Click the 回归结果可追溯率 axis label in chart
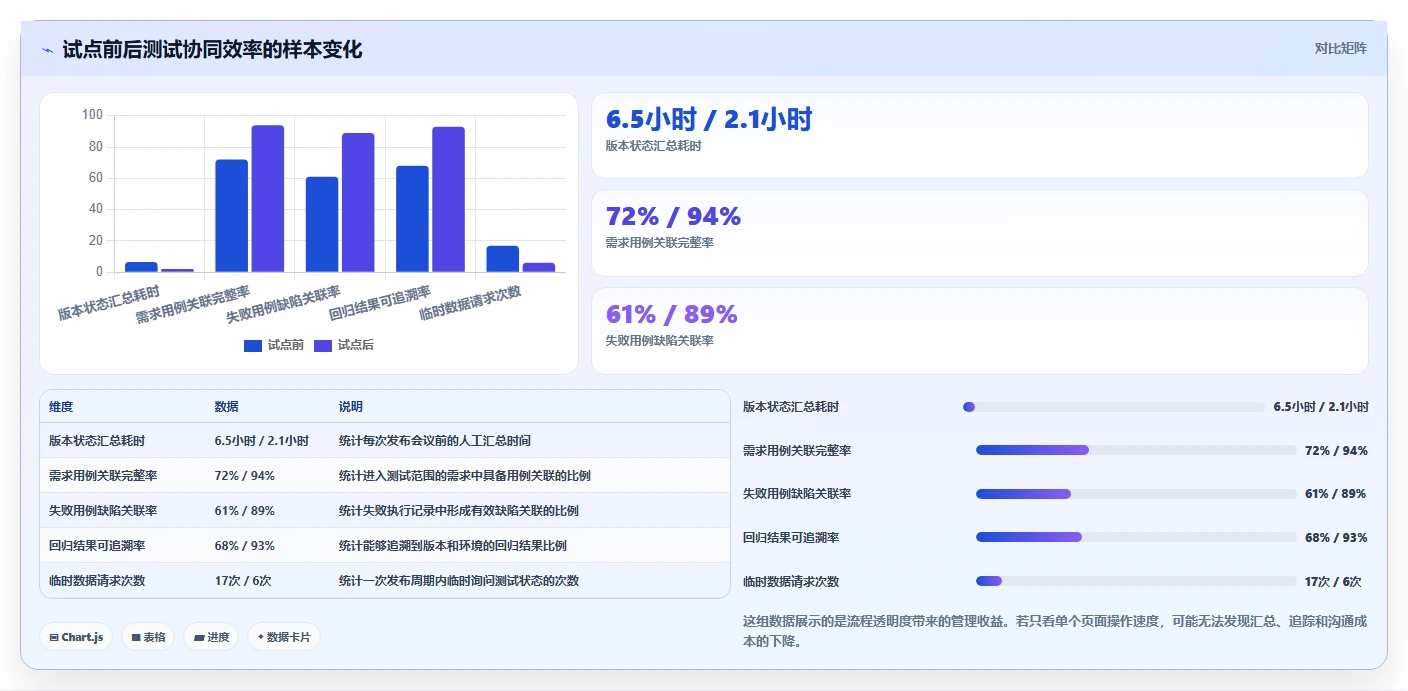Screen dimensions: 1408x691 (x=380, y=303)
